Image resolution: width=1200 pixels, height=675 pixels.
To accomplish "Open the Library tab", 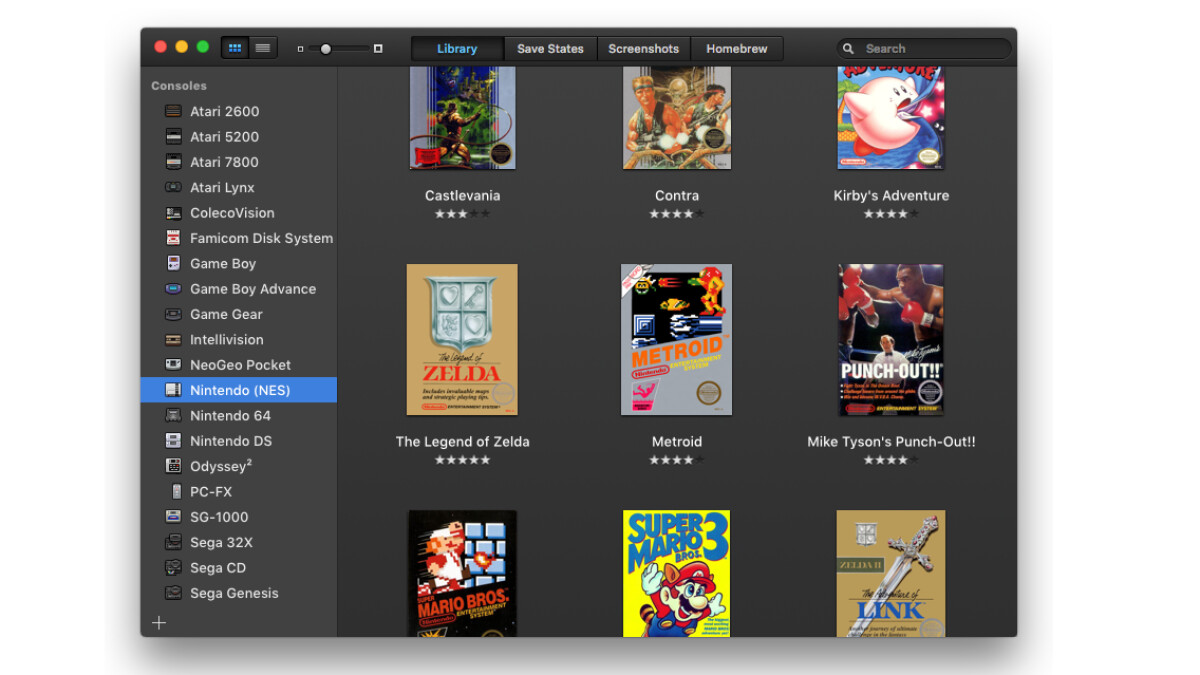I will (x=457, y=48).
